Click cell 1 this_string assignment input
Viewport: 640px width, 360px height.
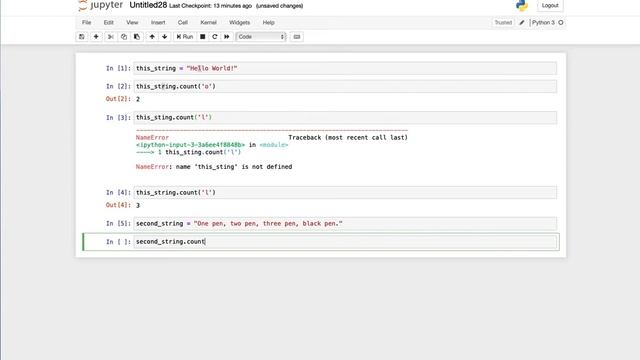tap(345, 68)
